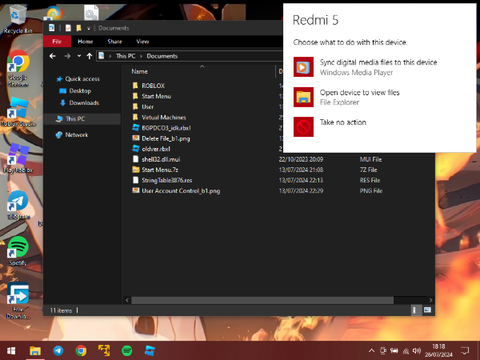This screenshot has width=480, height=360.
Task: Open Roblox Studio from the taskbar
Action: pos(150,351)
